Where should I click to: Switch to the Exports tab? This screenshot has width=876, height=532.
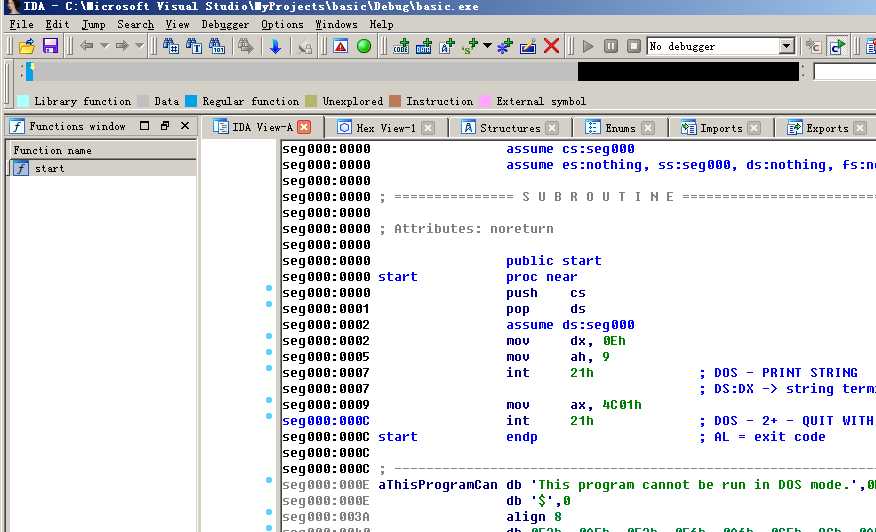point(827,128)
